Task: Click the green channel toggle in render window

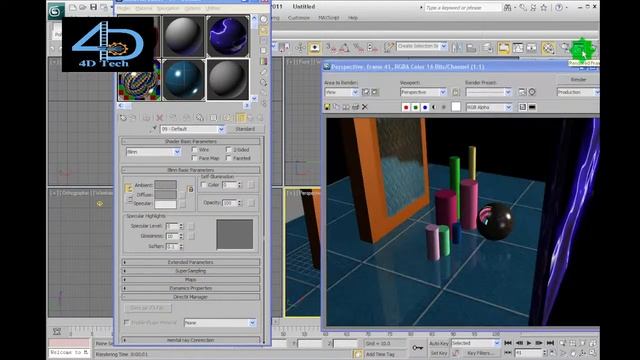Action: (416, 107)
